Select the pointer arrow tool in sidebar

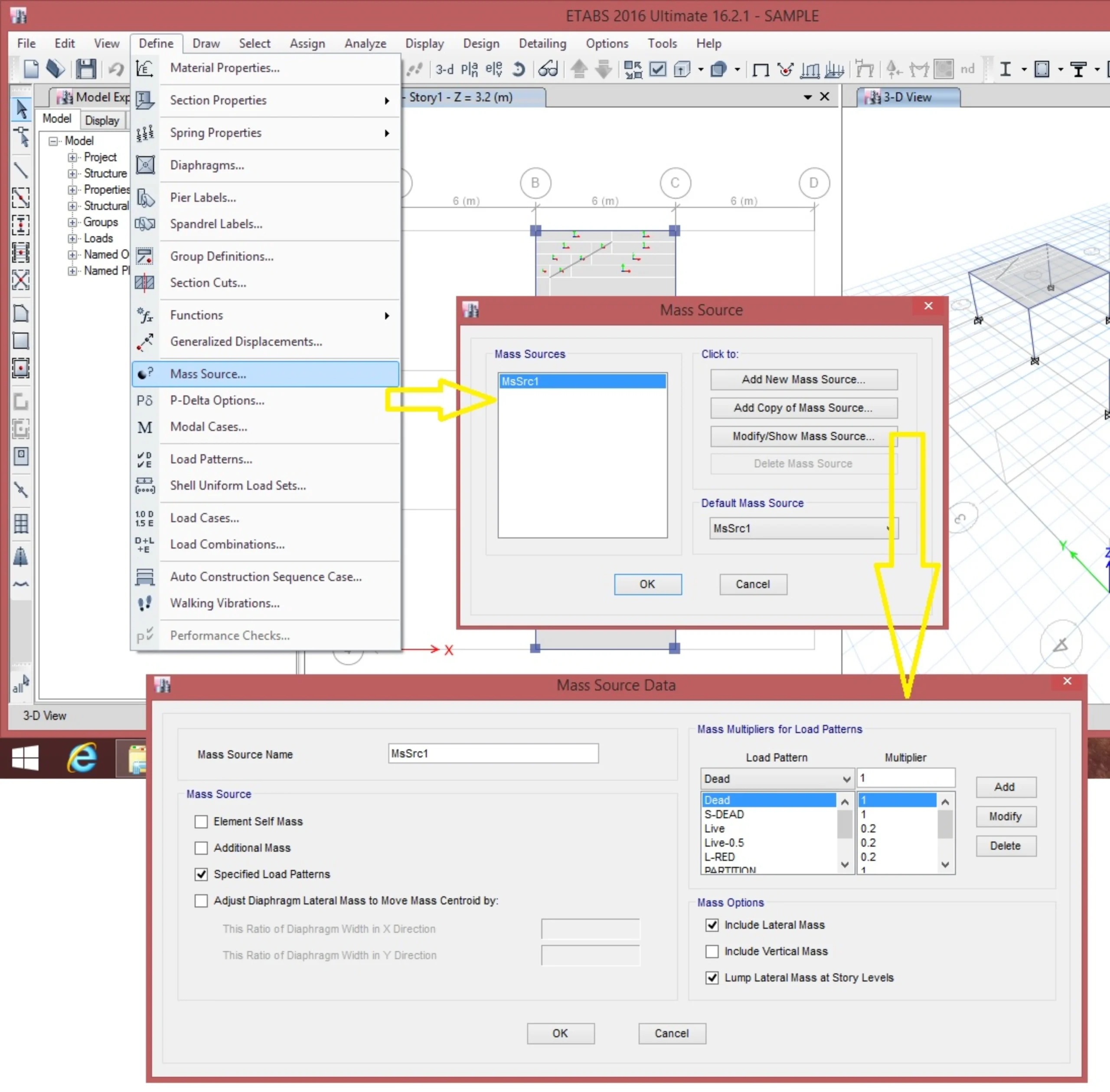pyautogui.click(x=21, y=108)
